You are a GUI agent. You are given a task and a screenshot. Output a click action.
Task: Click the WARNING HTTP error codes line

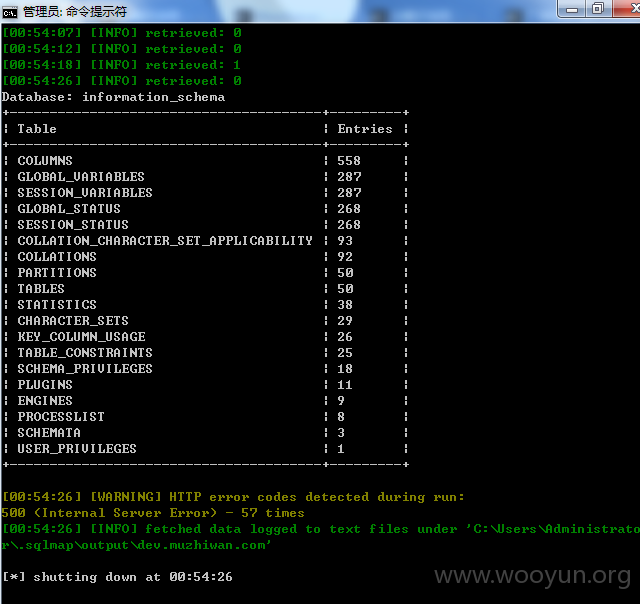pyautogui.click(x=233, y=497)
